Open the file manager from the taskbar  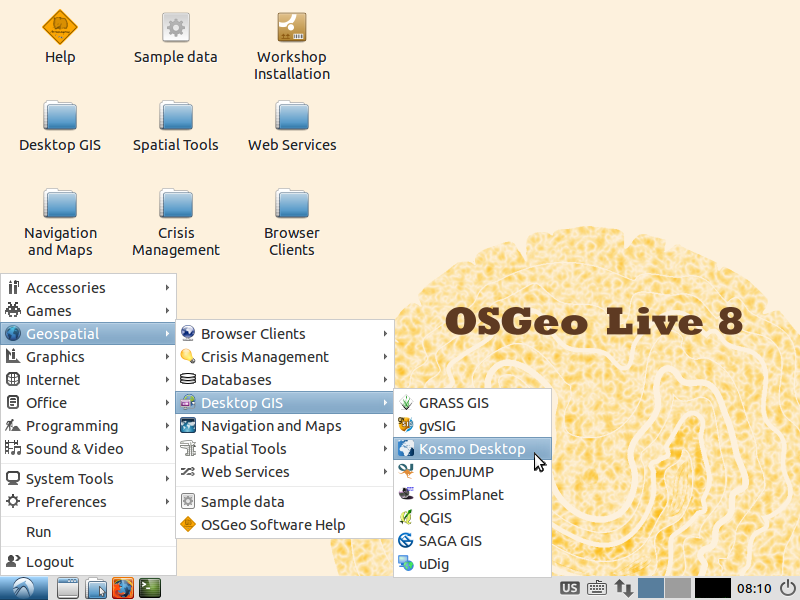click(95, 588)
